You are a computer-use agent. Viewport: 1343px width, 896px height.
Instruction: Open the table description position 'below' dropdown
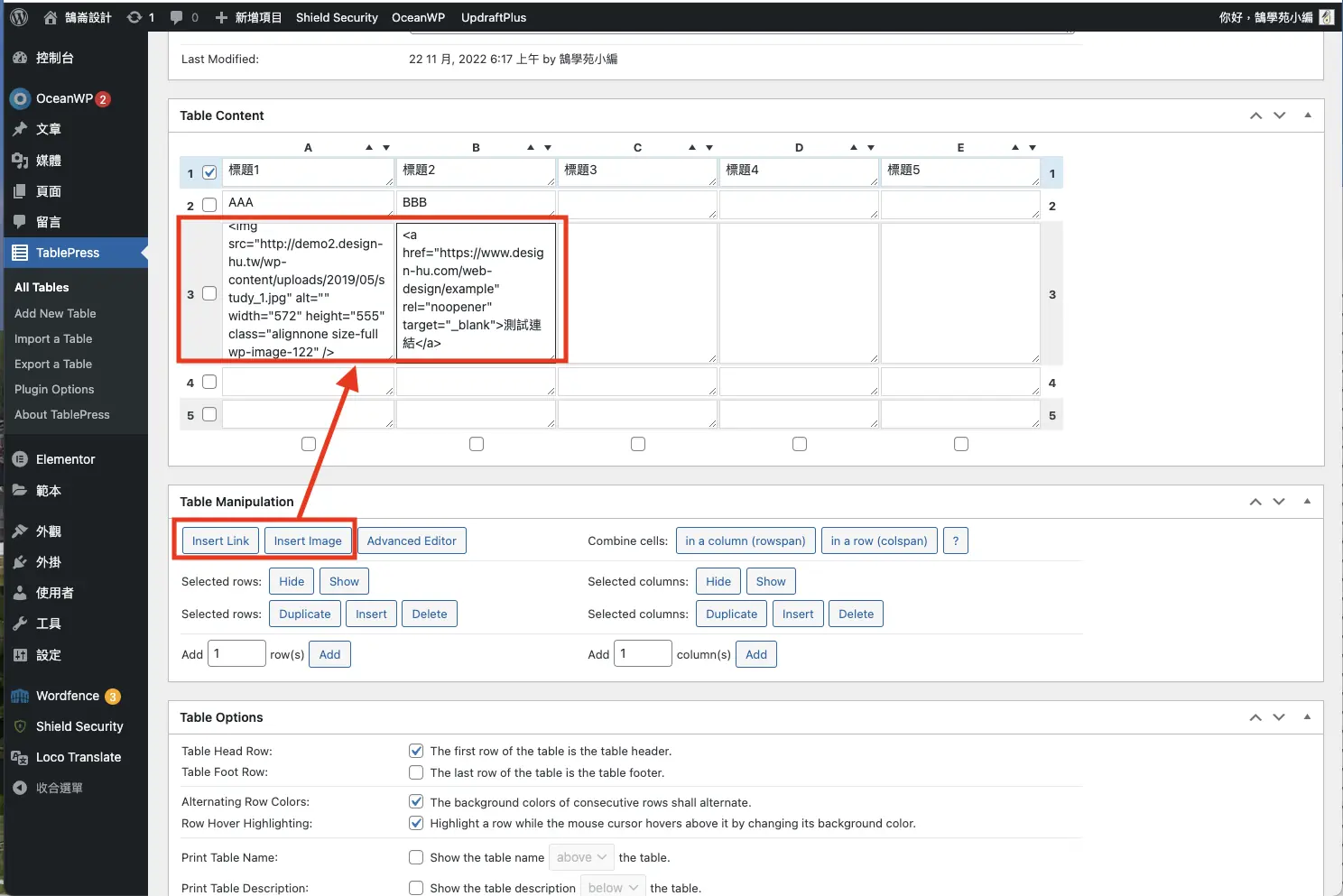click(x=613, y=888)
